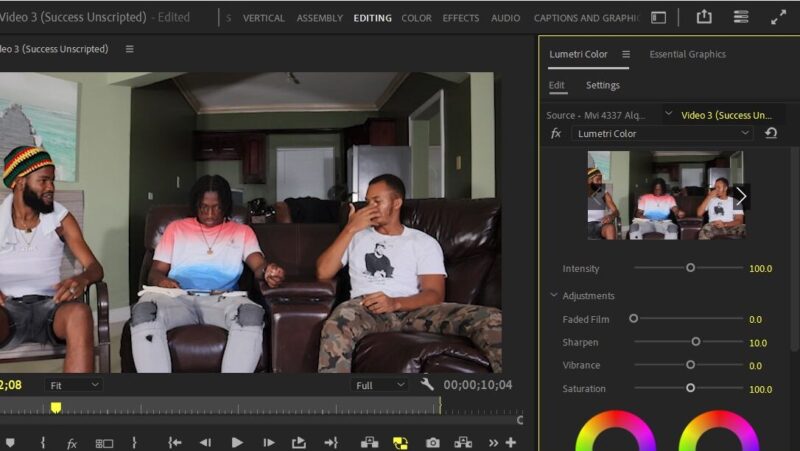Toggle the Global FX Mute fx button
The height and width of the screenshot is (451, 800).
click(x=72, y=443)
